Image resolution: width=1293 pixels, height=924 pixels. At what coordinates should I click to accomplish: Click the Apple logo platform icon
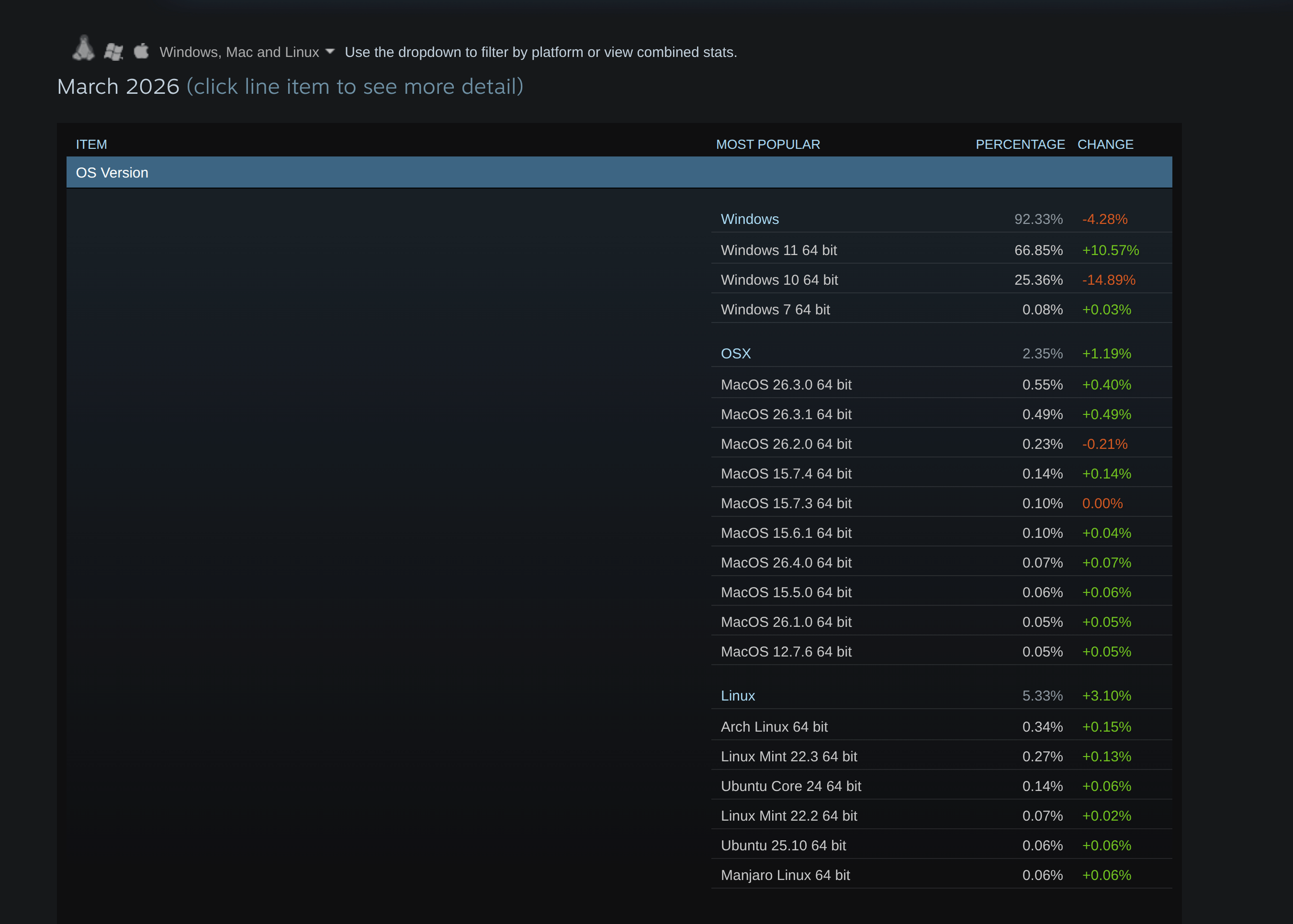click(141, 51)
